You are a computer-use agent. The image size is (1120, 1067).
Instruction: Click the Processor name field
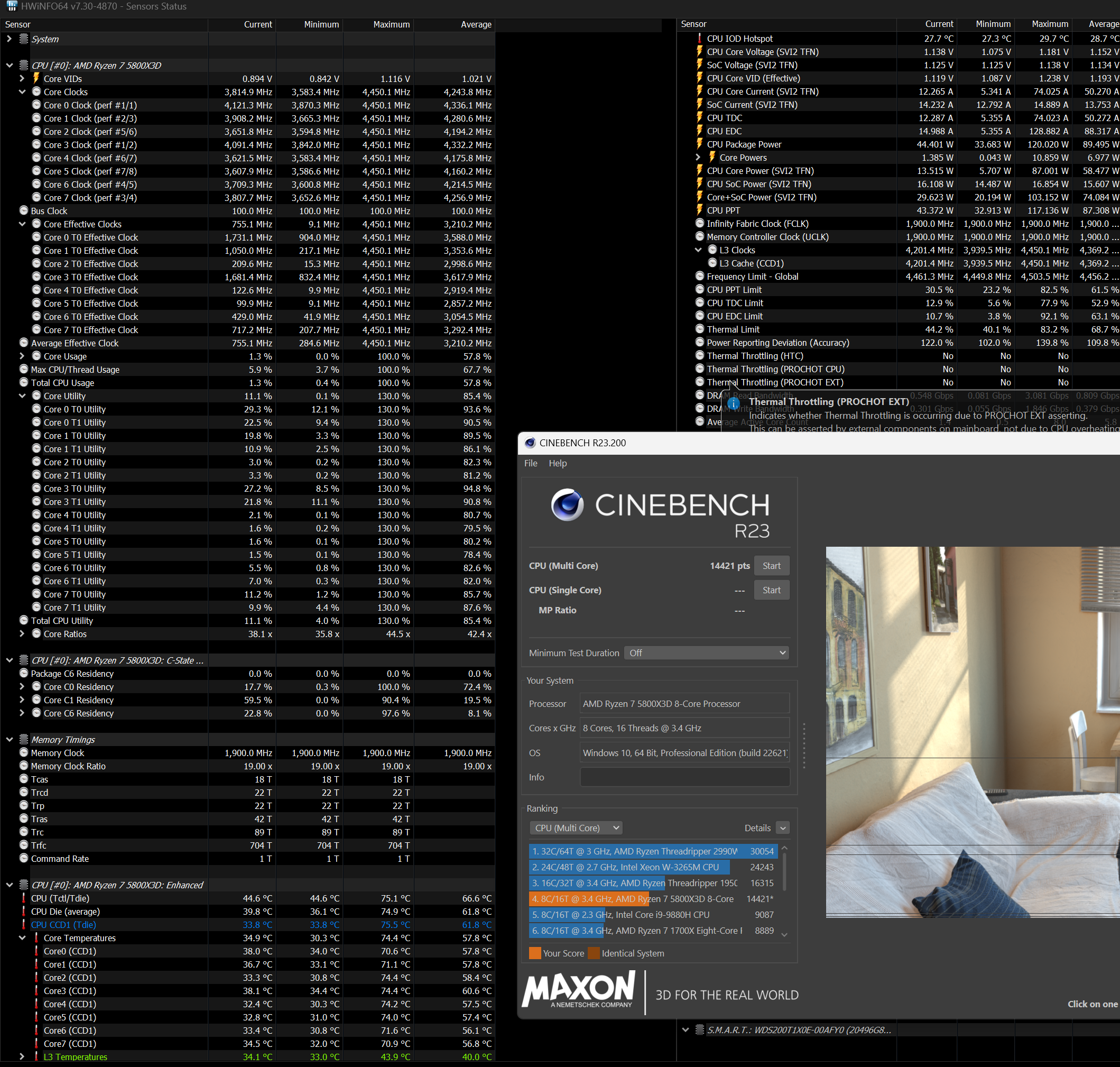pos(684,704)
